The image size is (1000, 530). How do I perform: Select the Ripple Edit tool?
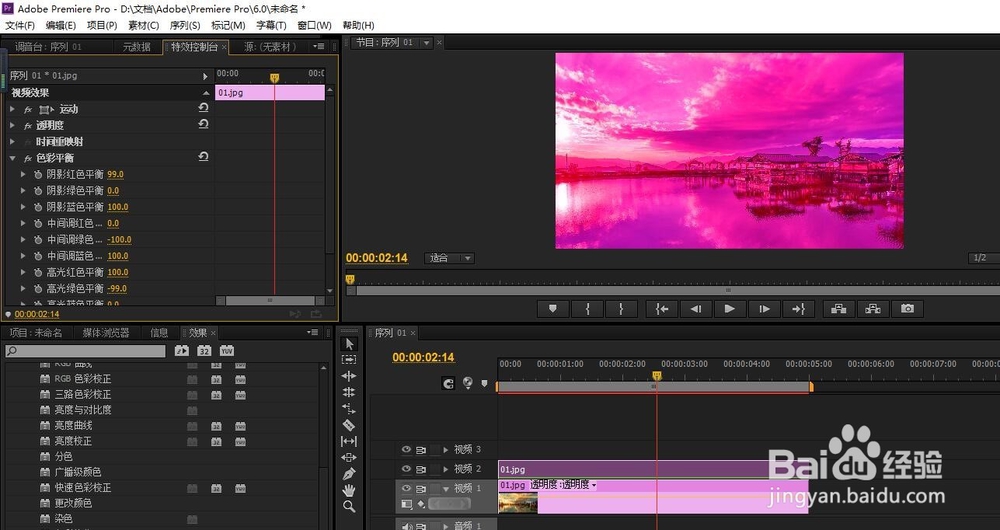(349, 376)
